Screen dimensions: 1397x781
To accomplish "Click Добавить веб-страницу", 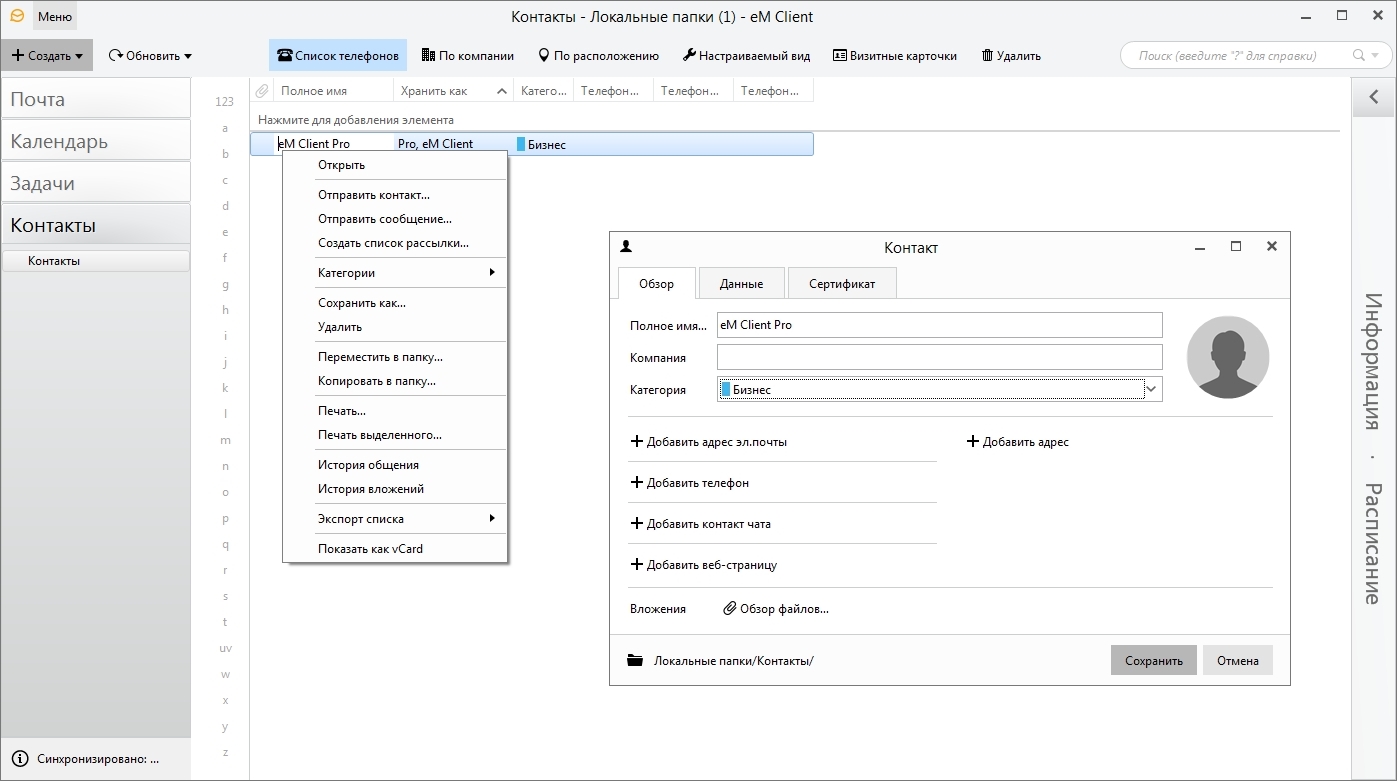I will pos(704,565).
